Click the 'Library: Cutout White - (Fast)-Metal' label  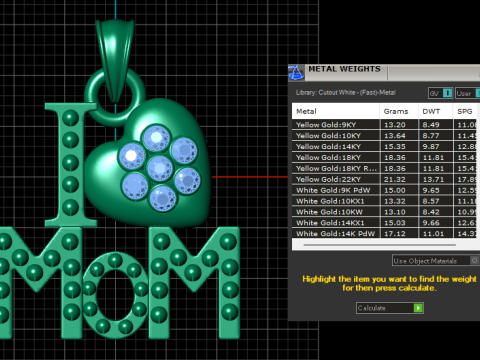345,93
